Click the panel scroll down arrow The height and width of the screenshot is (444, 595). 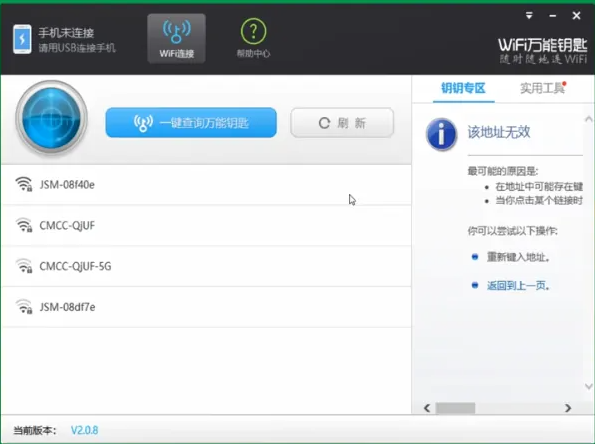coord(589,386)
